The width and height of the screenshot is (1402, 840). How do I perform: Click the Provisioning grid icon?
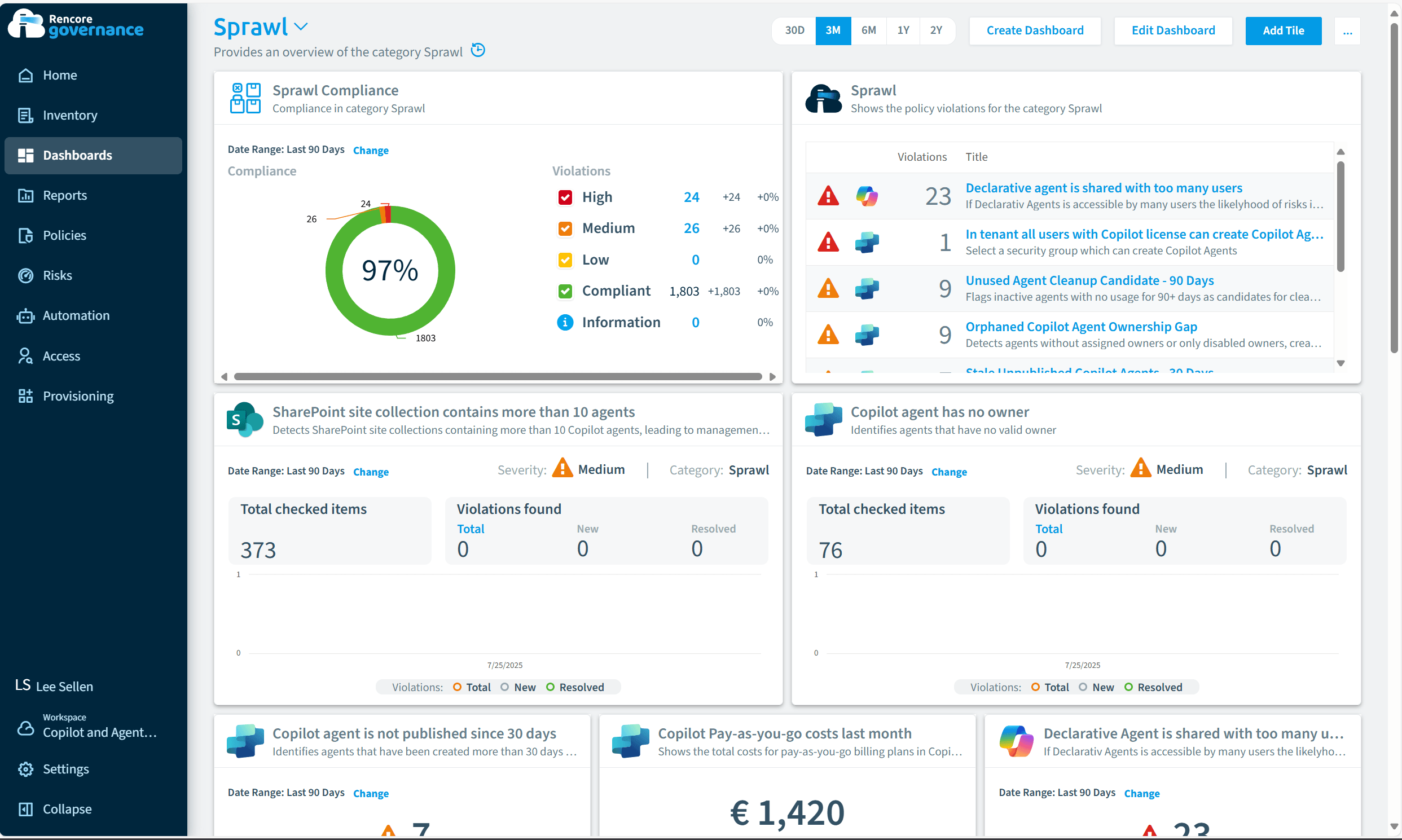click(25, 396)
